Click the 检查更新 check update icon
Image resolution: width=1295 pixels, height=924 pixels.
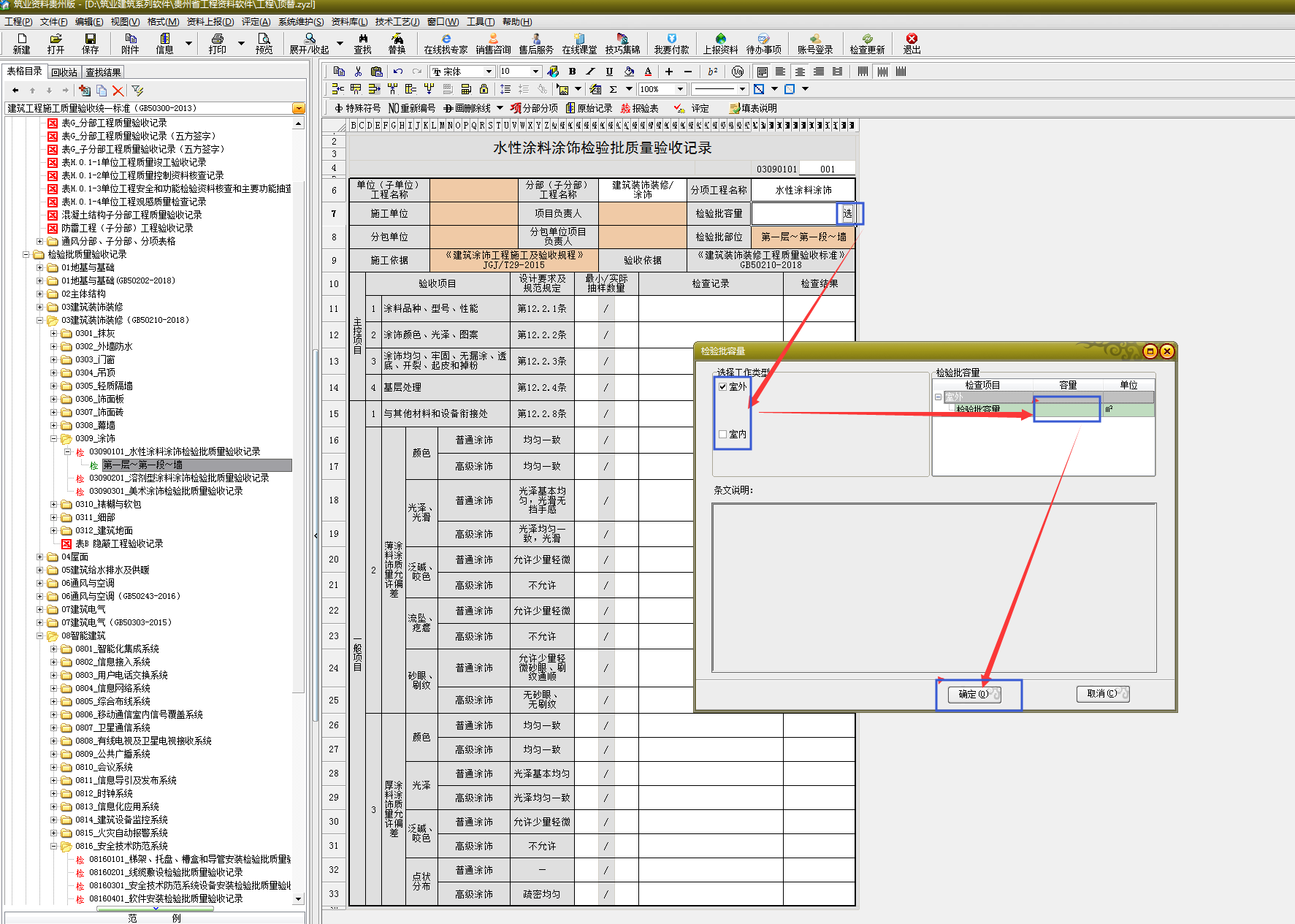click(867, 43)
